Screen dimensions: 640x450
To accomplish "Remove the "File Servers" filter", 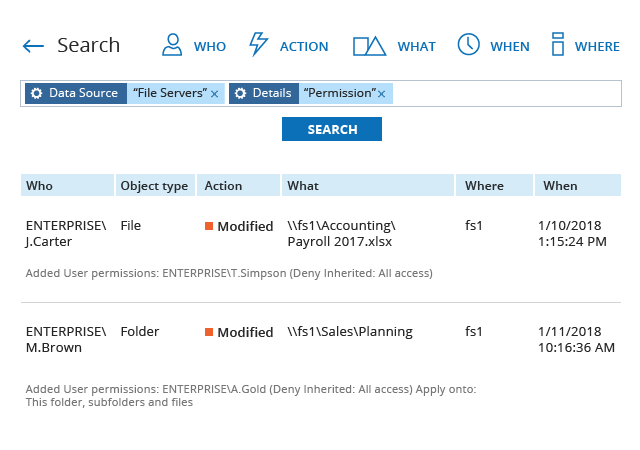I will point(214,94).
